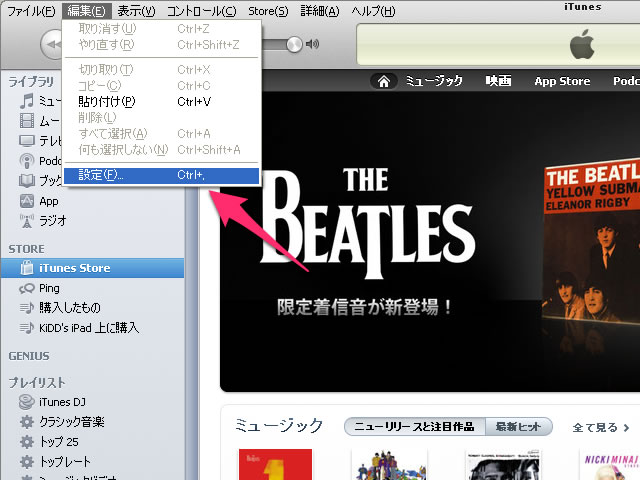The image size is (640, 480).
Task: Click the クラシック音楽 gear icon
Action: pos(27,422)
